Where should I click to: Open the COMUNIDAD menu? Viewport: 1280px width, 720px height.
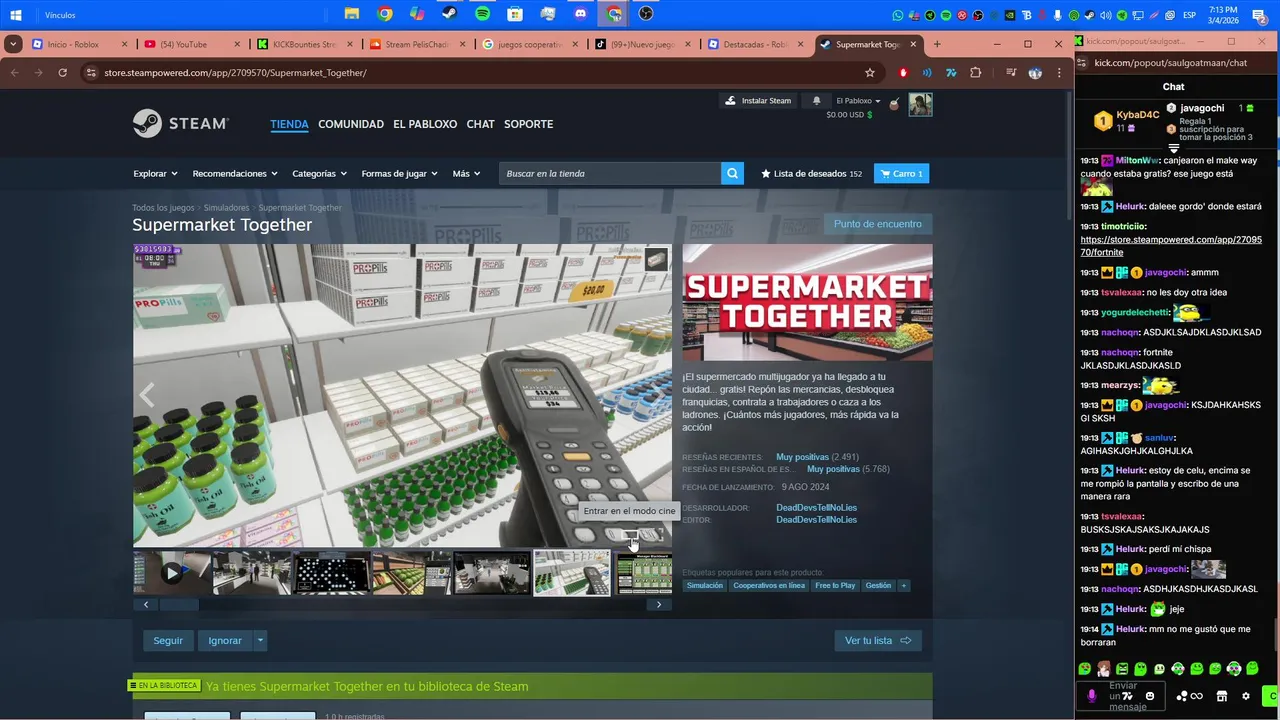[x=351, y=124]
